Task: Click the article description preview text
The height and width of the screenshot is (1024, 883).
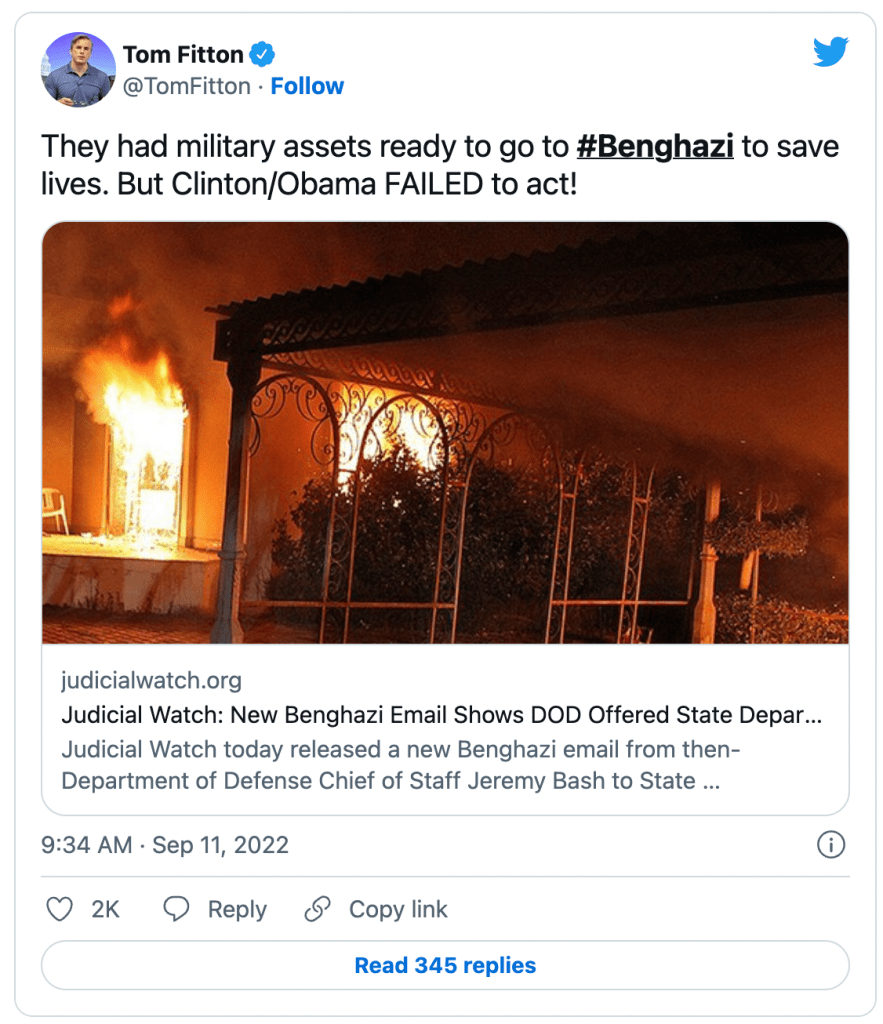Action: [400, 765]
